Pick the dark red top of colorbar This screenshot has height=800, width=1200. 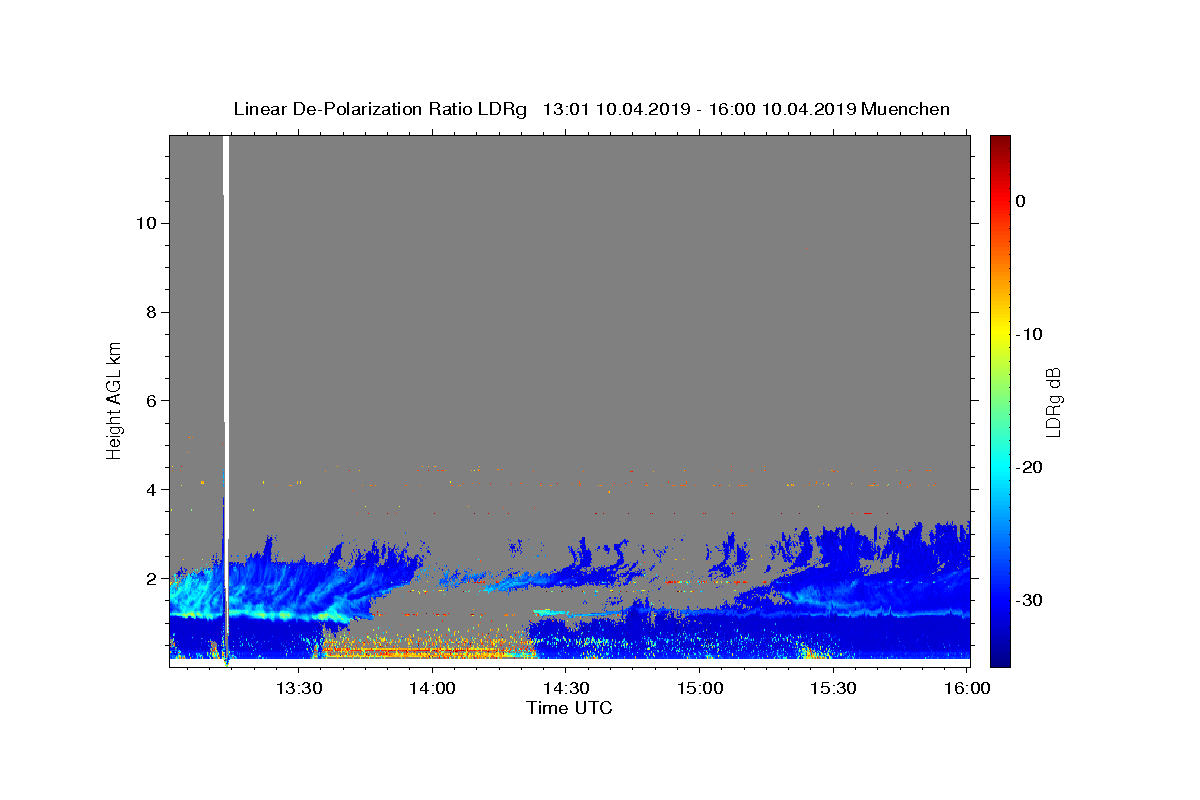(1000, 141)
